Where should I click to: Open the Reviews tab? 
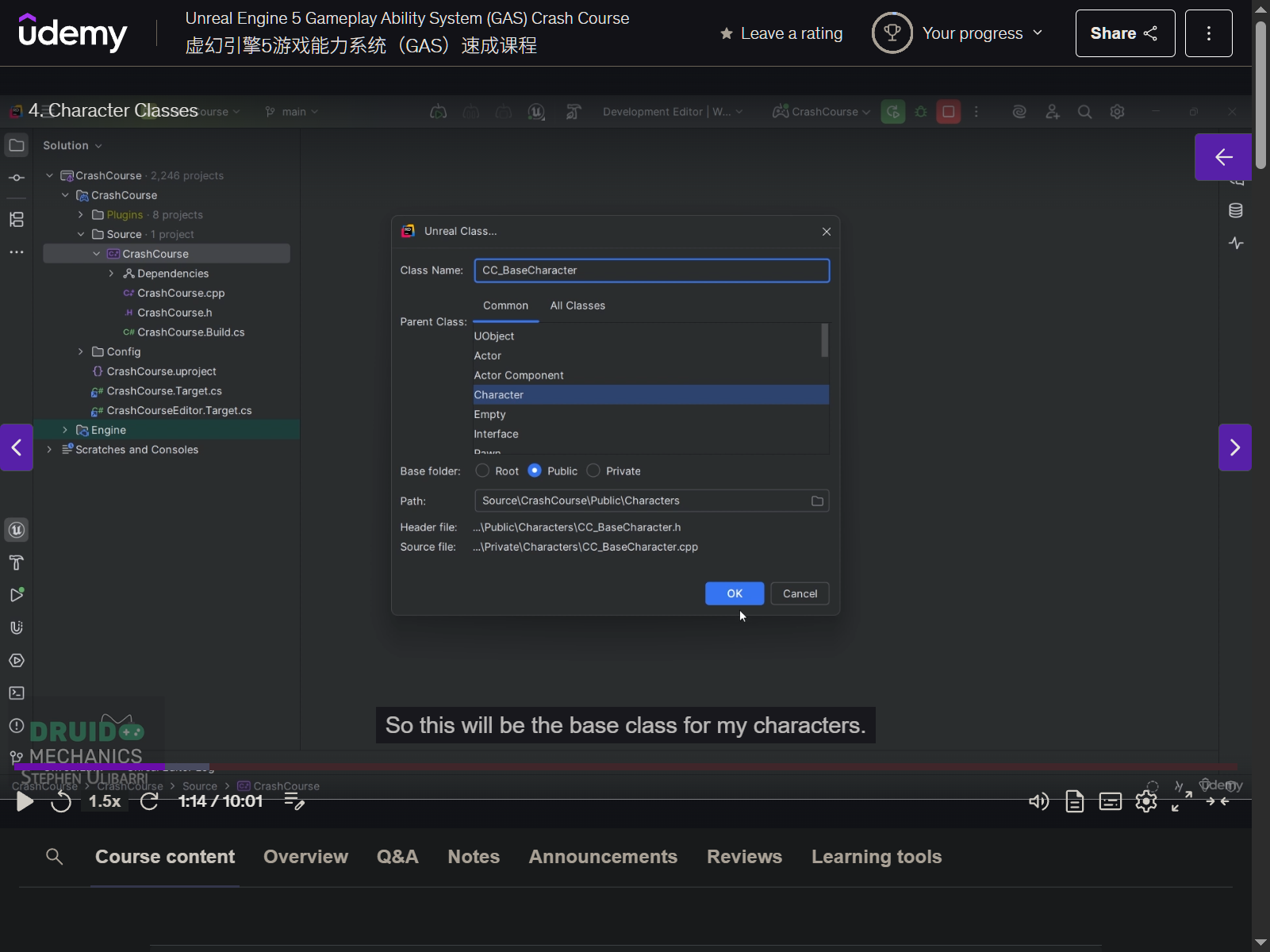(x=744, y=857)
